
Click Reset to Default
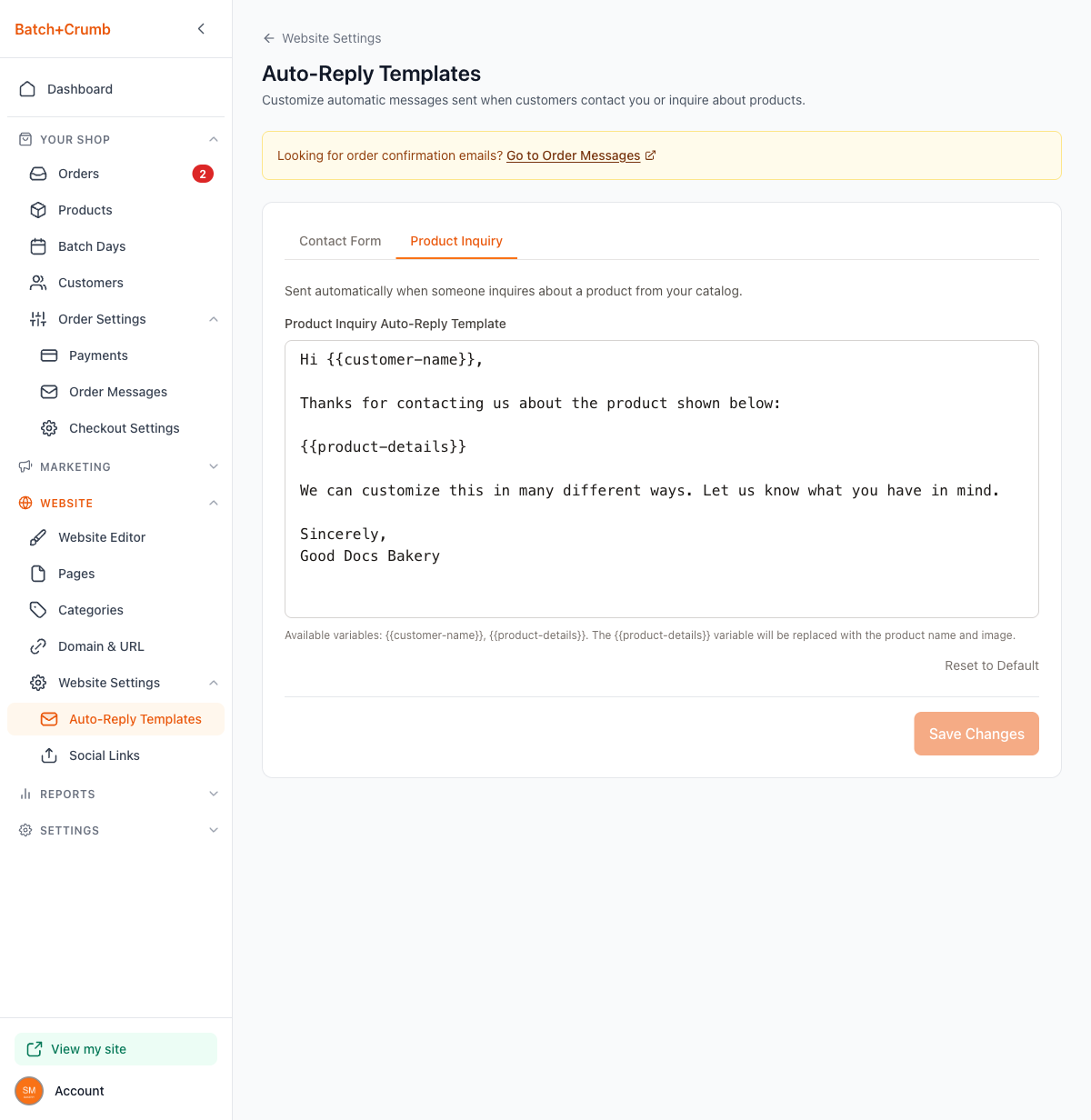pos(991,665)
